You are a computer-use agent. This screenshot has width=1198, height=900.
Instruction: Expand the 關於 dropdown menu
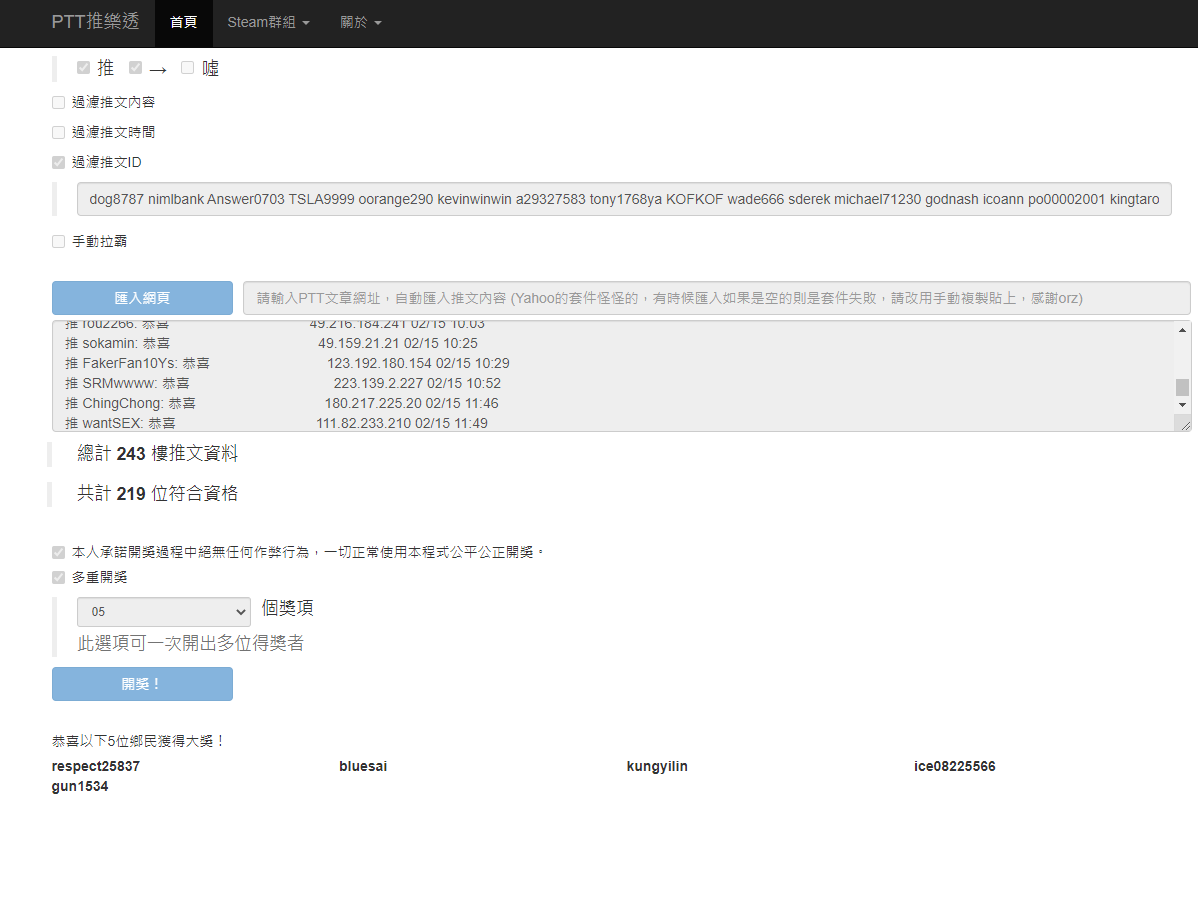point(361,23)
